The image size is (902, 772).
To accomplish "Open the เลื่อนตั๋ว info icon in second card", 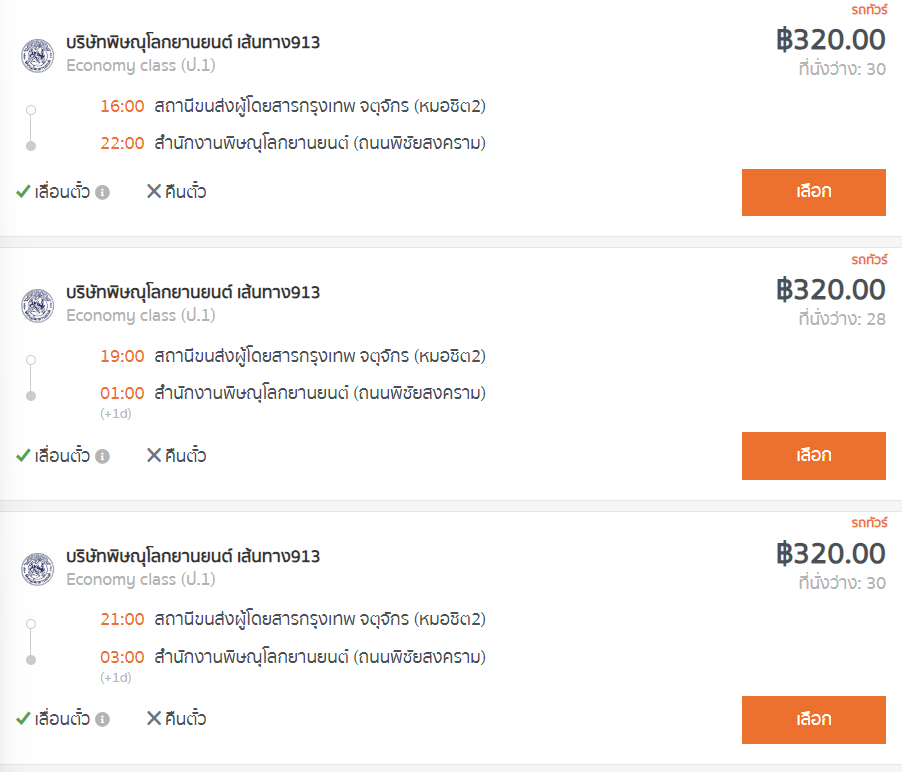I will click(102, 456).
